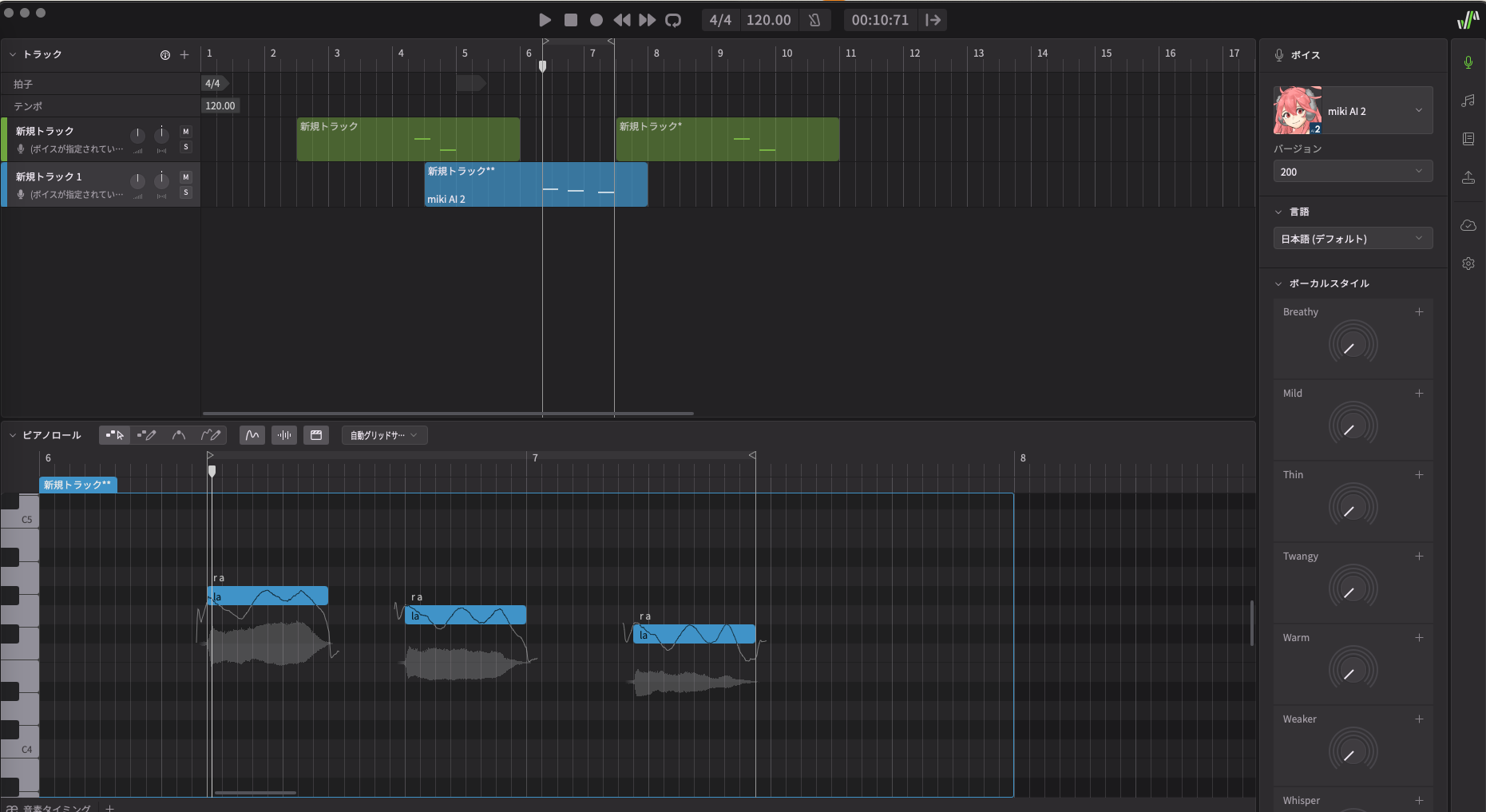Collapse the 言語 section
Viewport: 1486px width, 812px height.
(x=1278, y=212)
